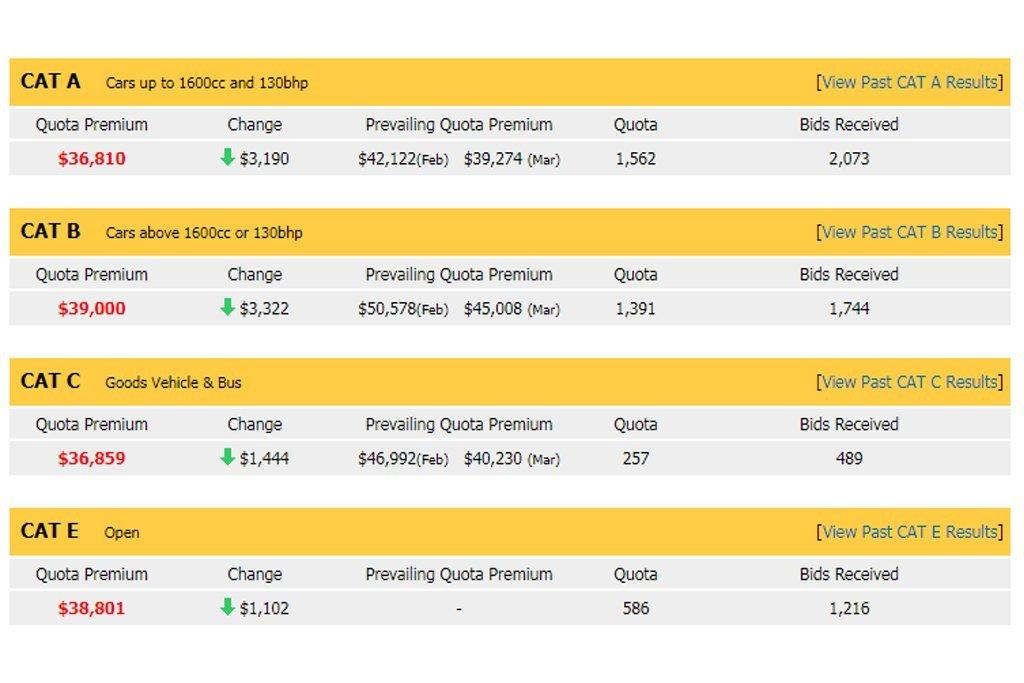Select the $36,859 CAT C quota premium
The height and width of the screenshot is (683, 1024).
92,459
